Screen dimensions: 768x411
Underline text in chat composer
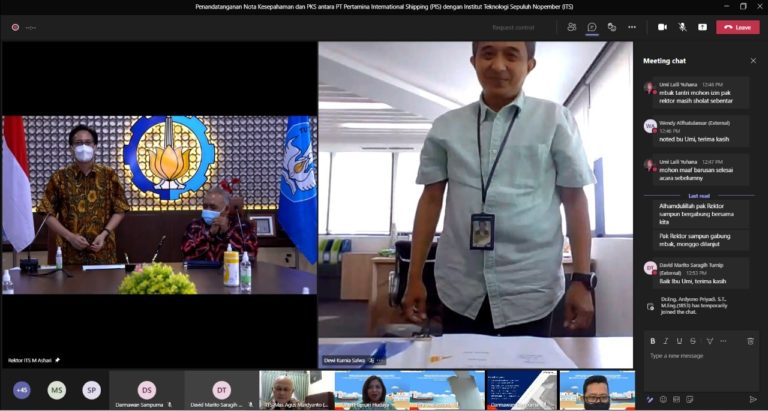coord(678,341)
